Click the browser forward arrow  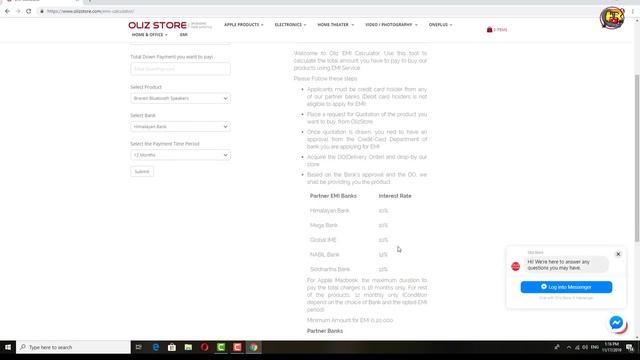coord(18,11)
